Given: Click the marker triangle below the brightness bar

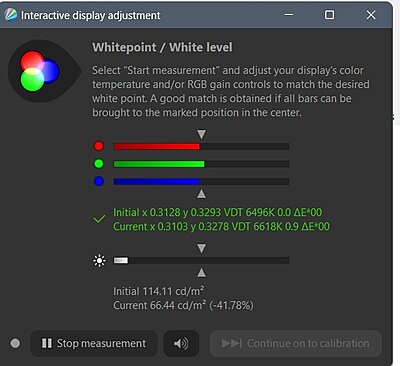Looking at the screenshot, I should [x=201, y=273].
